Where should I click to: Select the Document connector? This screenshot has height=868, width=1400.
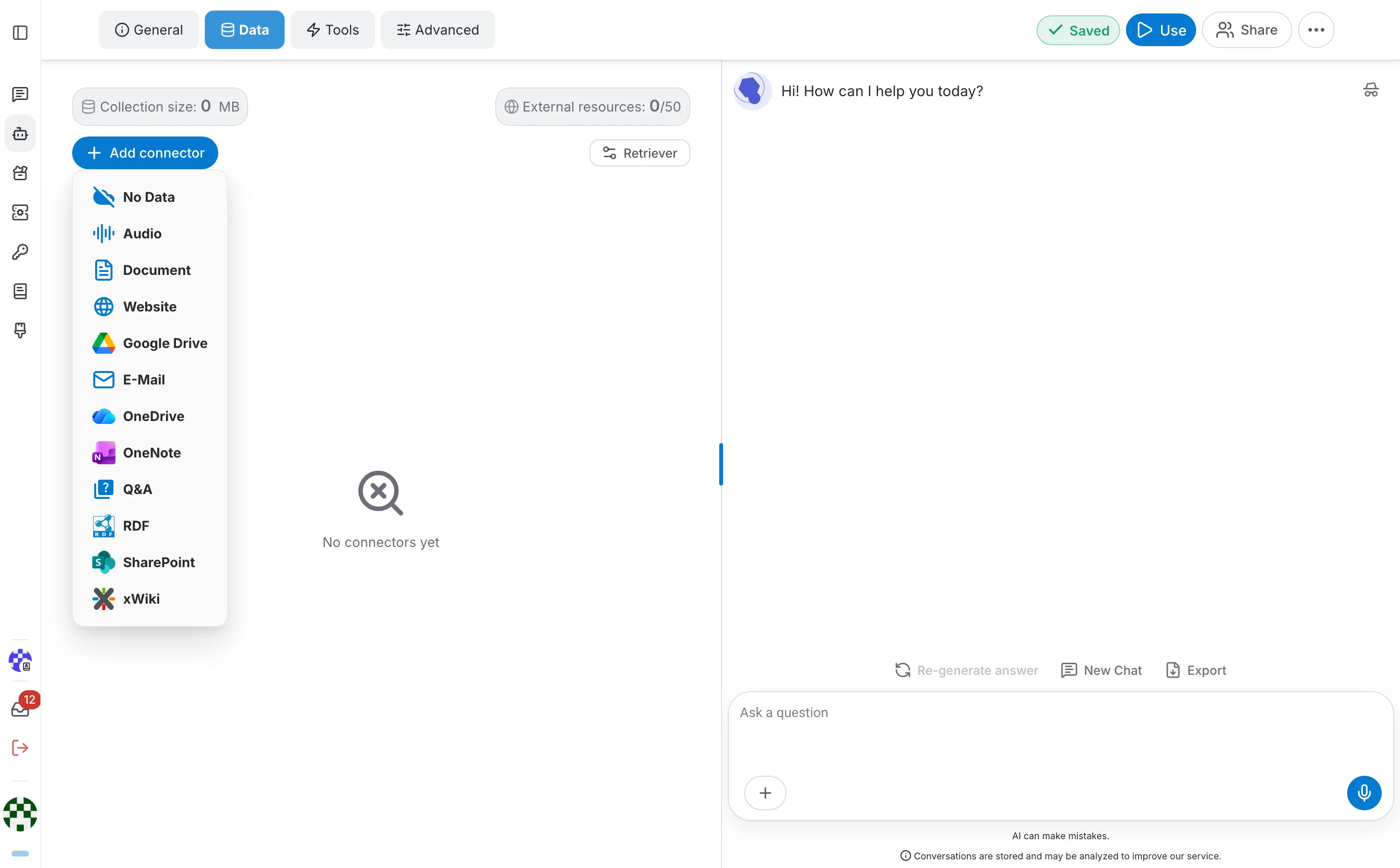point(150,270)
